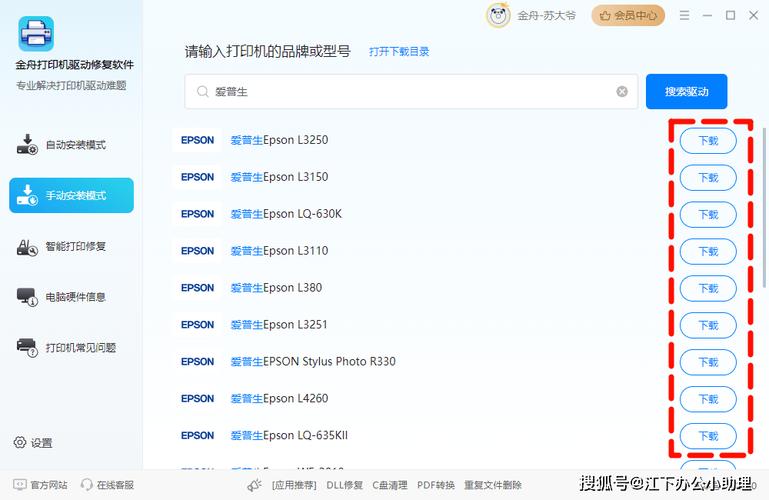Viewport: 769px width, 500px height.
Task: Select 爱普生Epson L3251 result text
Action: click(279, 325)
